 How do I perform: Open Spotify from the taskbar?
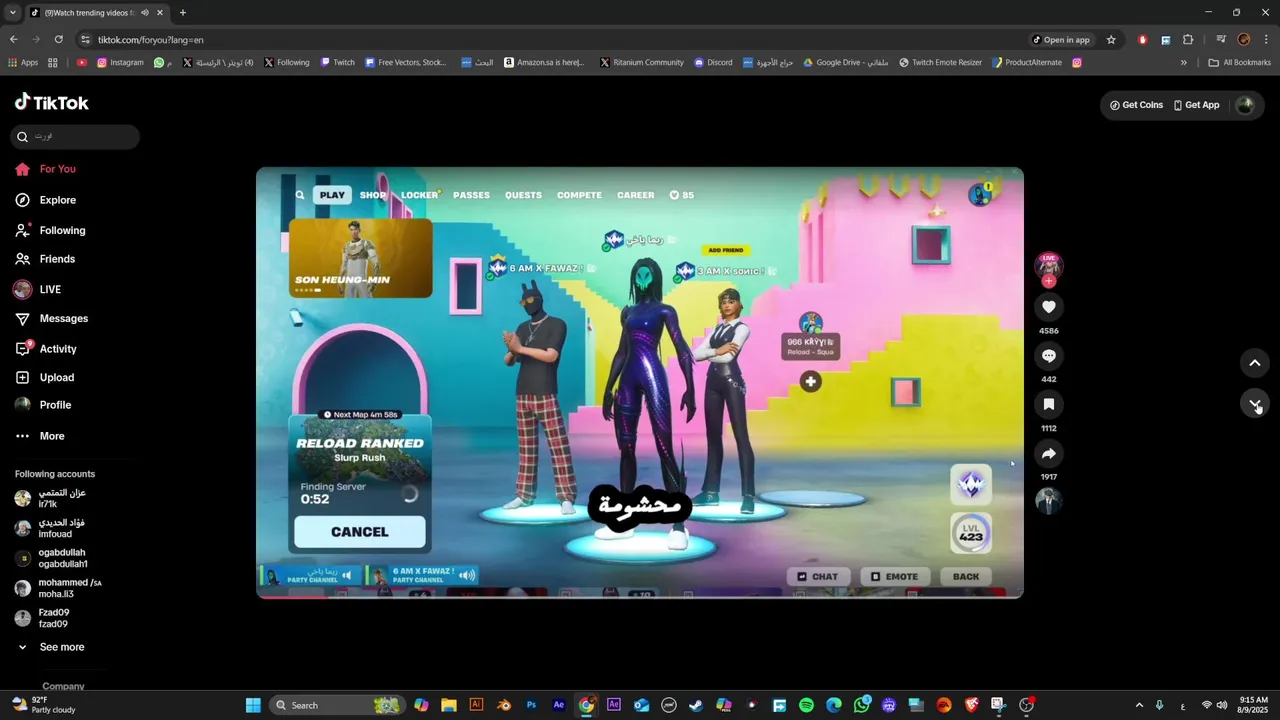point(806,705)
